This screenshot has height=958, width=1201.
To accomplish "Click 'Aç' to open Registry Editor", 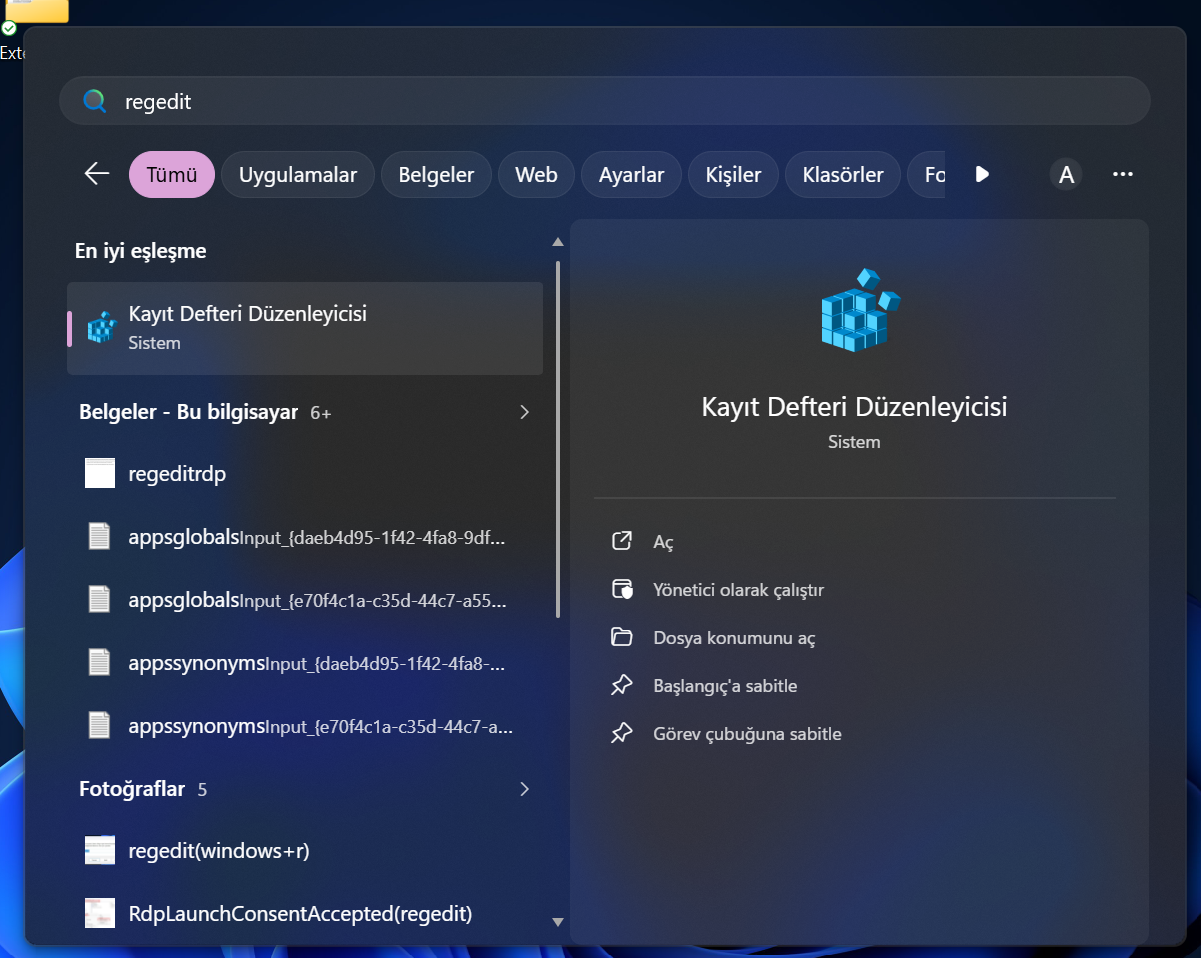I will (x=663, y=542).
